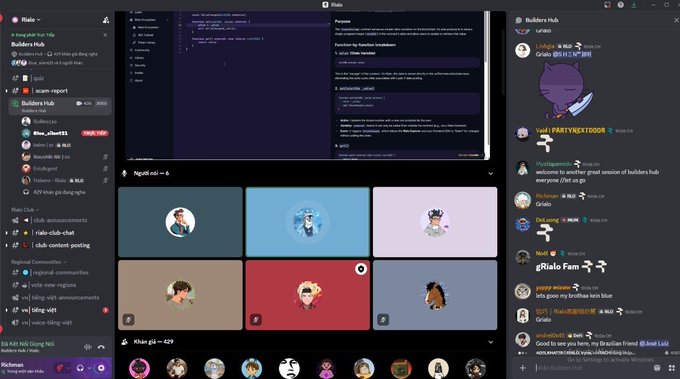The height and width of the screenshot is (379, 680).
Task: Click the chat bubble icon by Builders Hub title
Action: pos(518,20)
